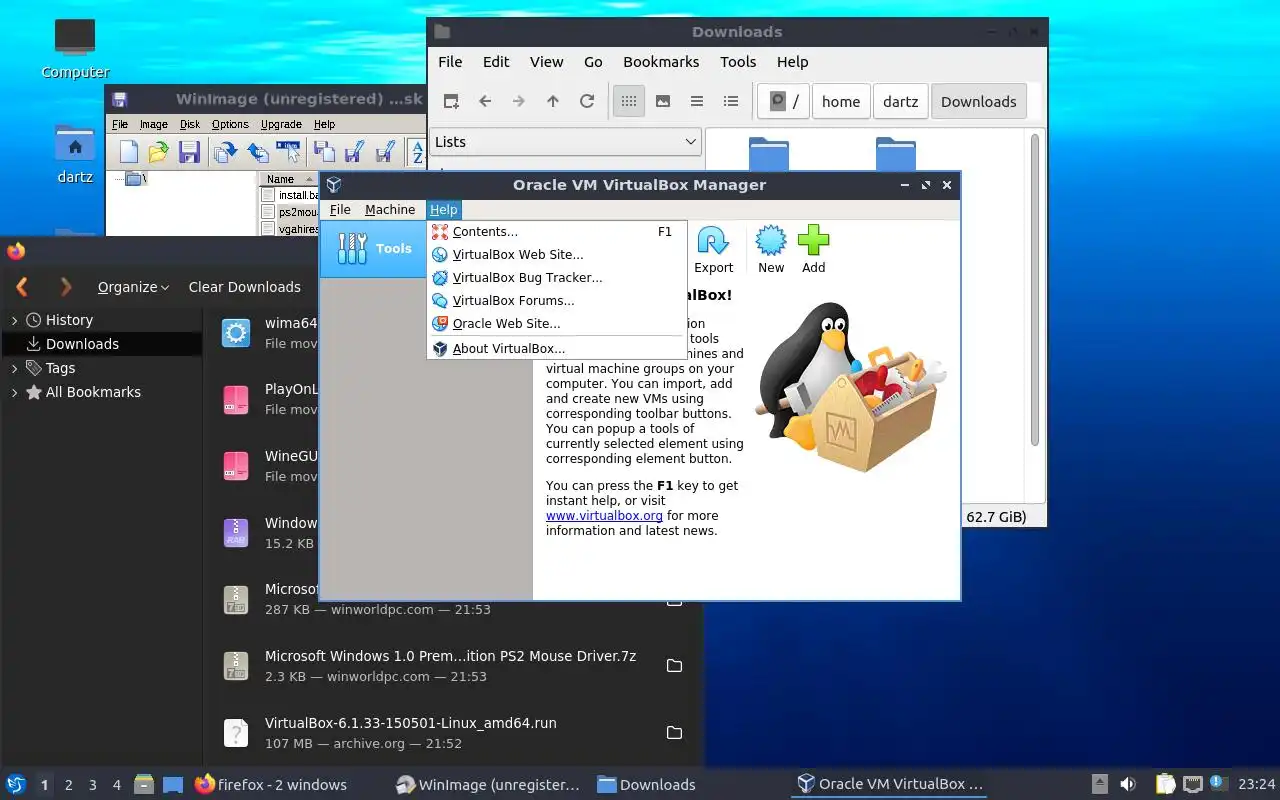Screen dimensions: 1280x800
Task: Open WinImage Image menu
Action: point(153,125)
